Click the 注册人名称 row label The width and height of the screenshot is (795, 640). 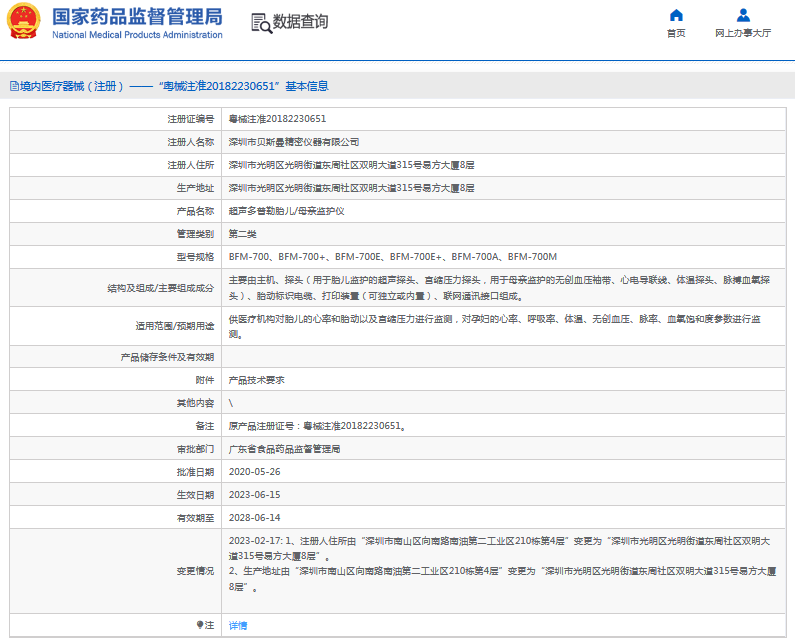coord(191,142)
